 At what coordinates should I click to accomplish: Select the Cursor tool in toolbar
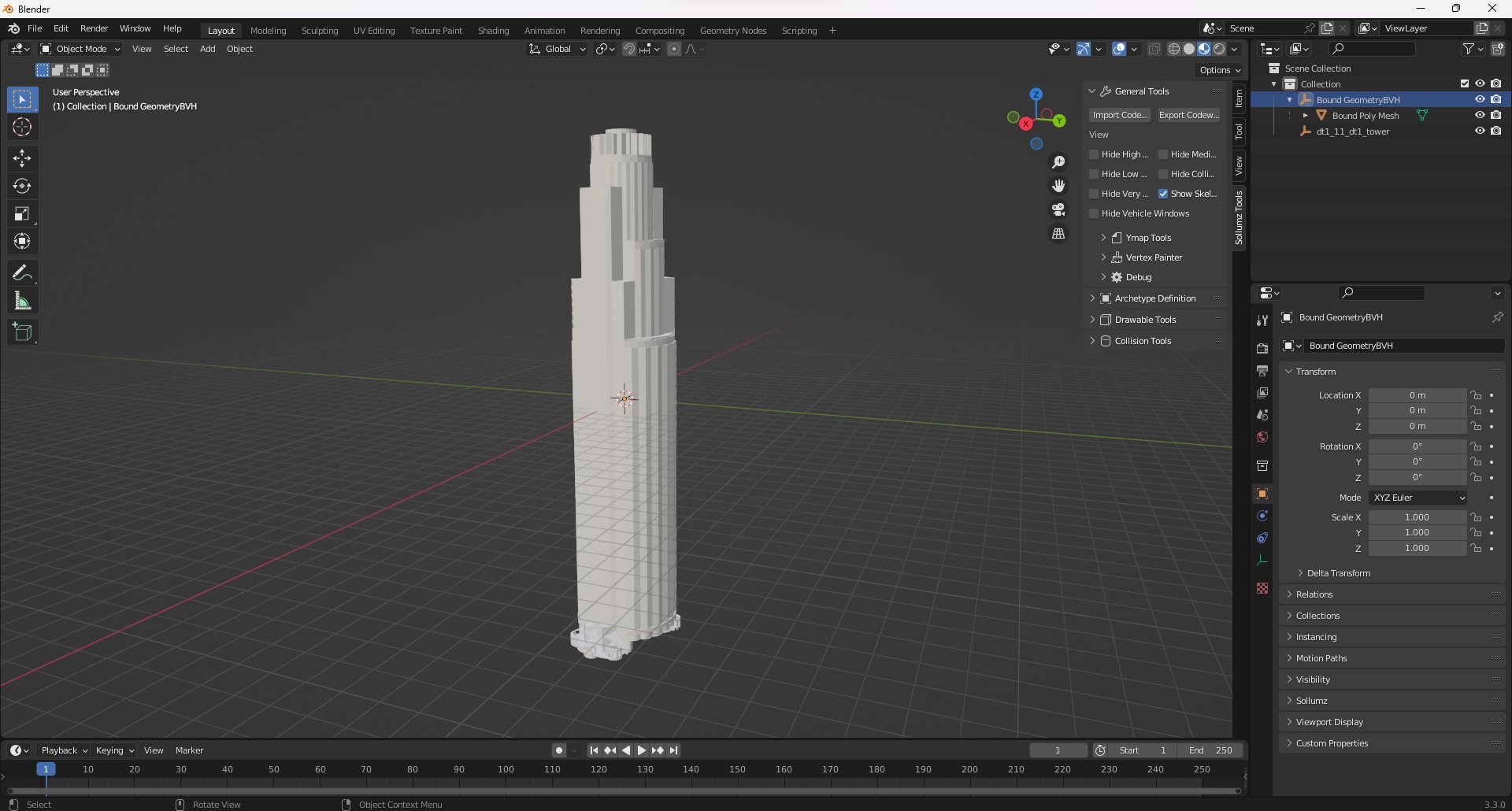[x=22, y=127]
